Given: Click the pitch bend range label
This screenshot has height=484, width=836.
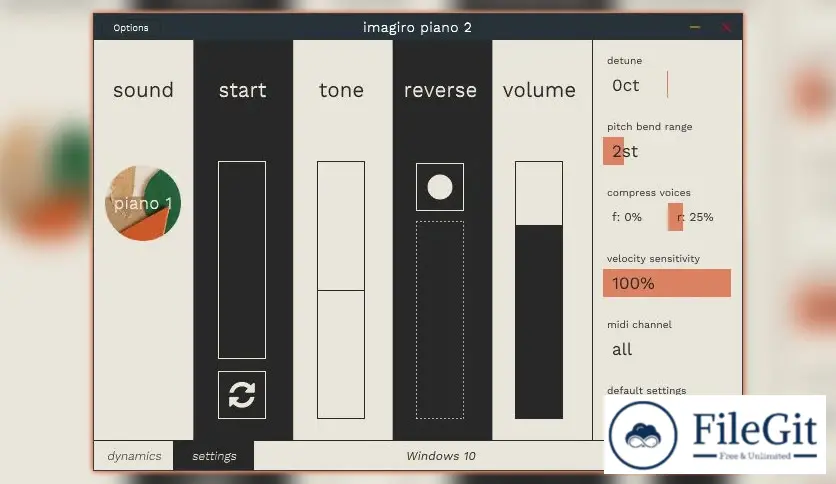Looking at the screenshot, I should coord(649,127).
